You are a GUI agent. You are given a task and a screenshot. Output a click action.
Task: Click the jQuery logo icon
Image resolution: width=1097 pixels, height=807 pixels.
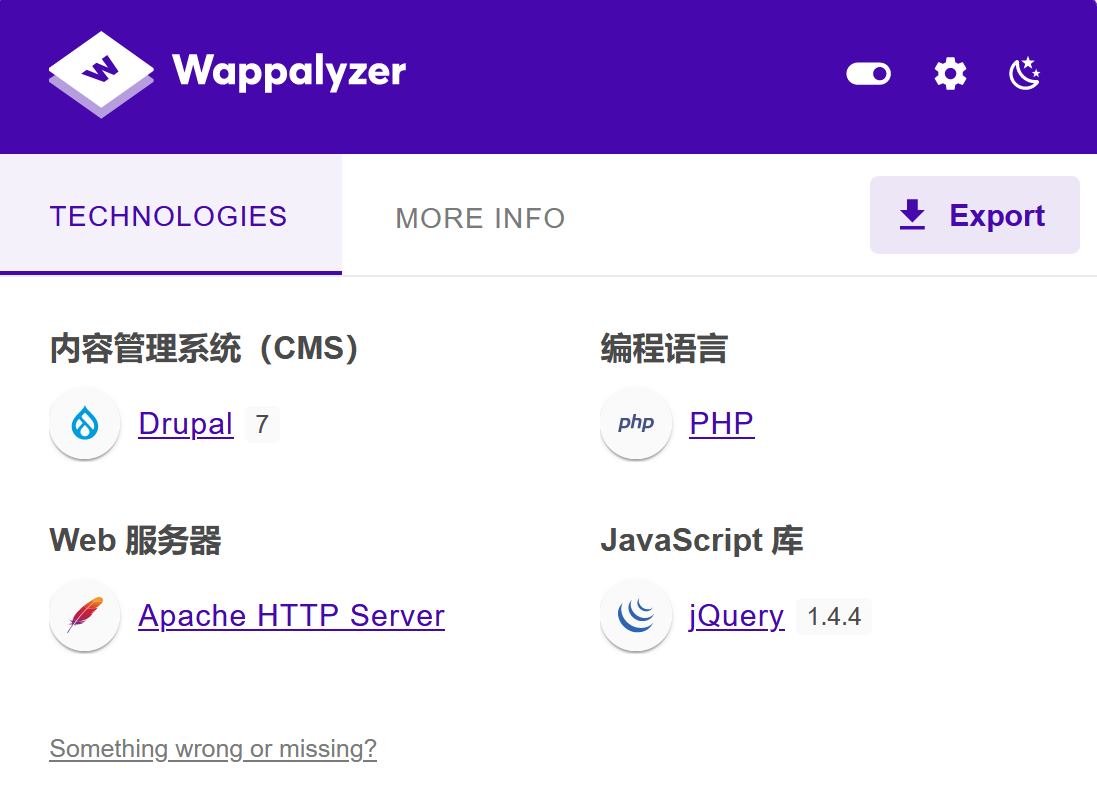pyautogui.click(x=636, y=615)
